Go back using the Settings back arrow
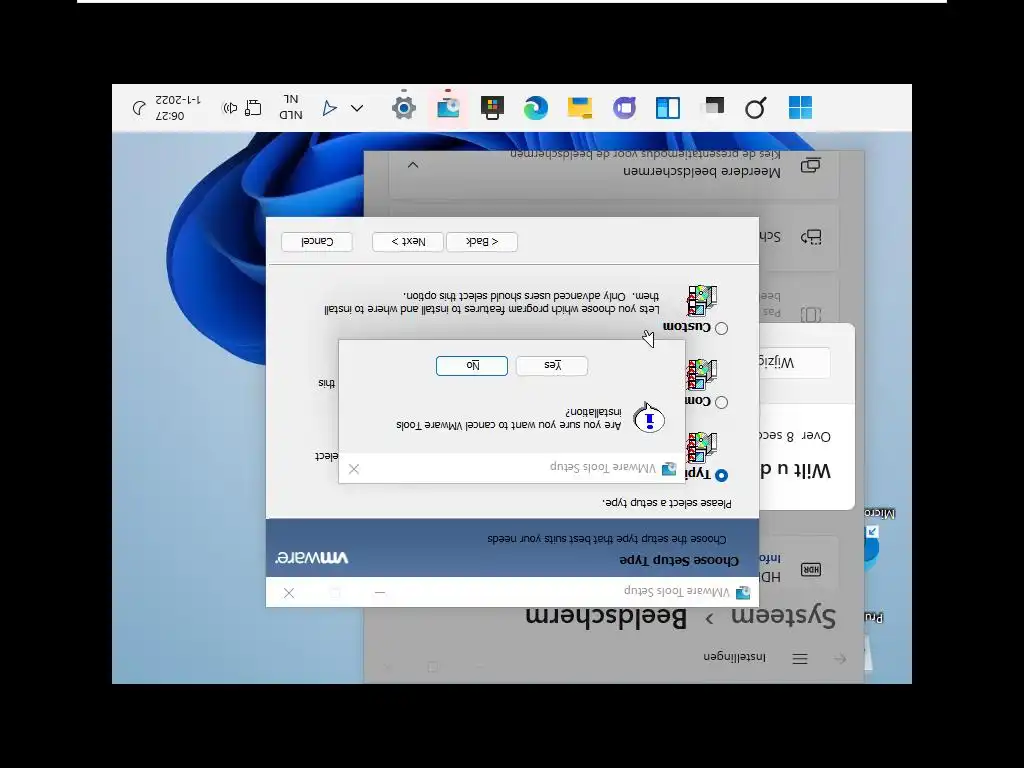 (x=840, y=659)
